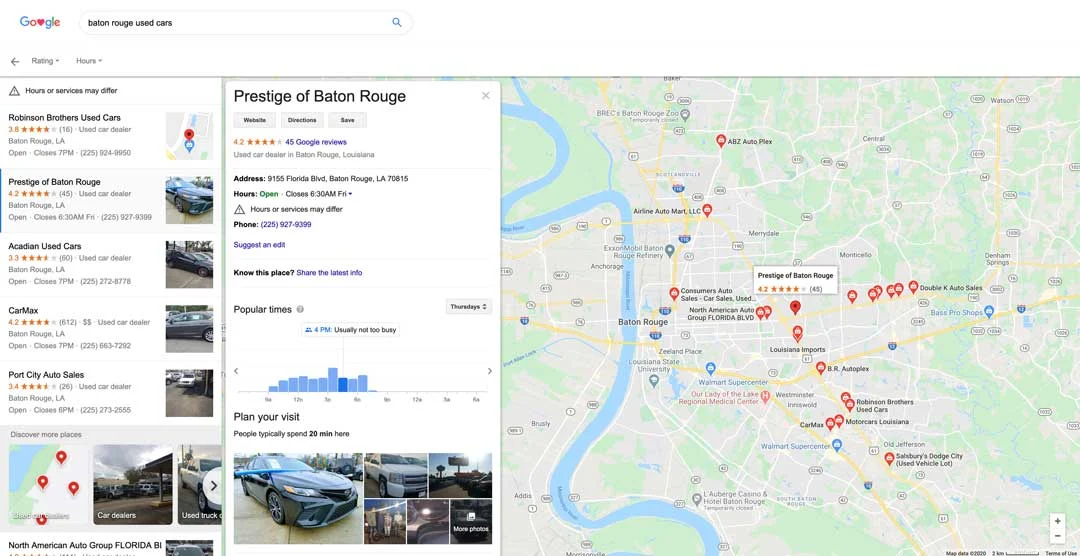Show next popular times day arrow
Screen dimensions: 1080x556
(x=490, y=371)
